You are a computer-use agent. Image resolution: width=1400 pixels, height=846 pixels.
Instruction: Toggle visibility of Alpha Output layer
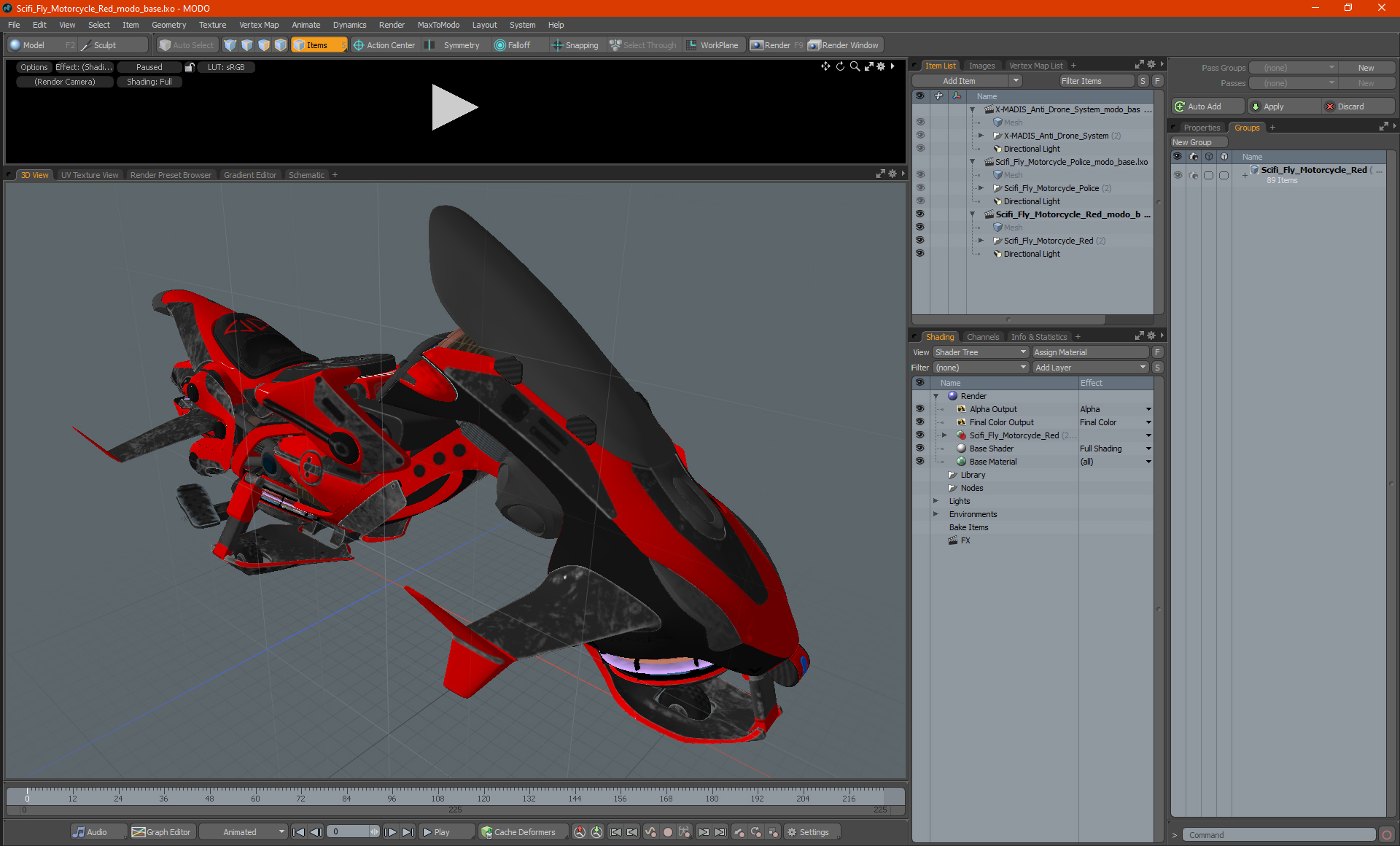click(919, 409)
